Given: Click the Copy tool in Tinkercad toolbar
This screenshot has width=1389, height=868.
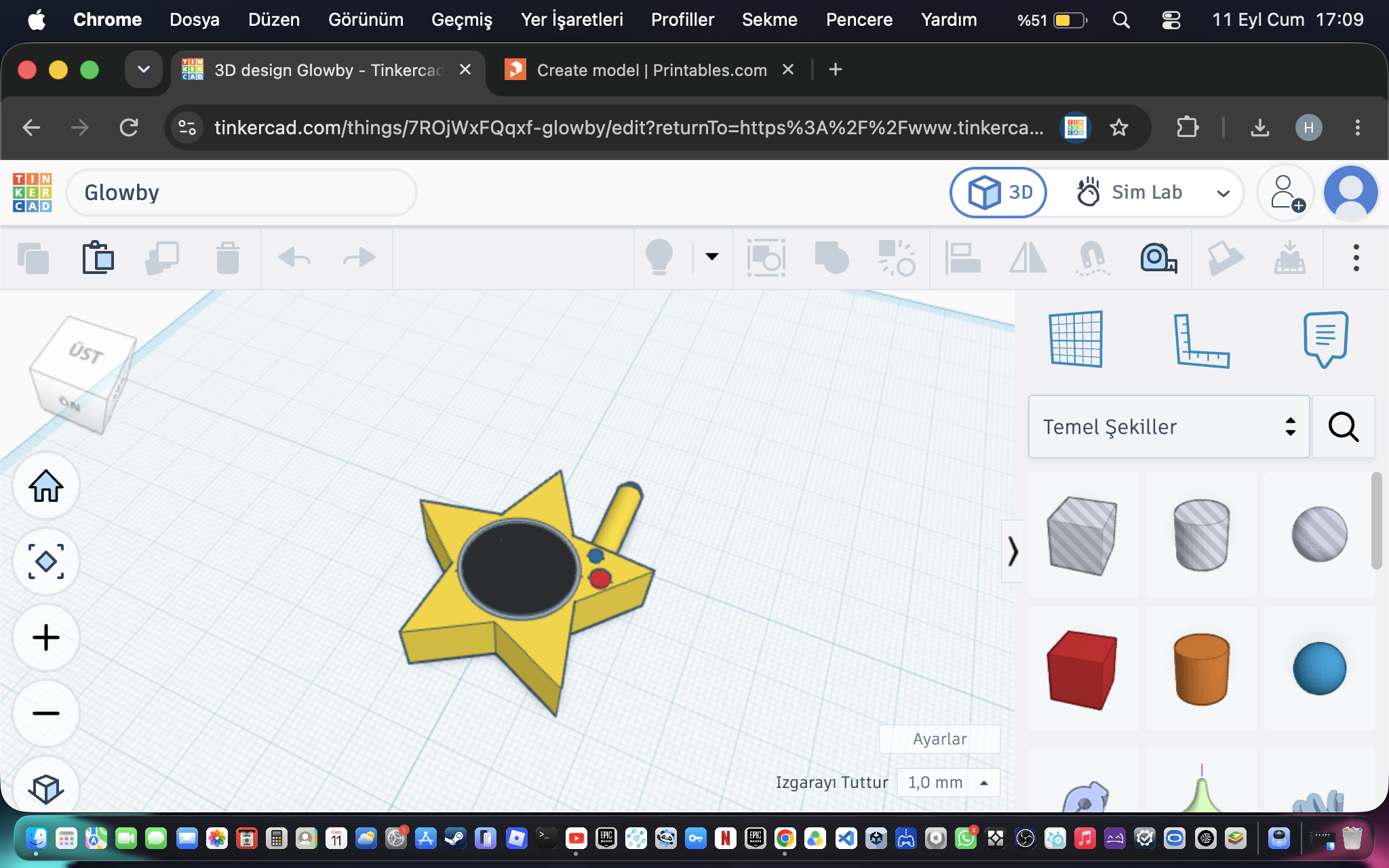Looking at the screenshot, I should 33,258.
